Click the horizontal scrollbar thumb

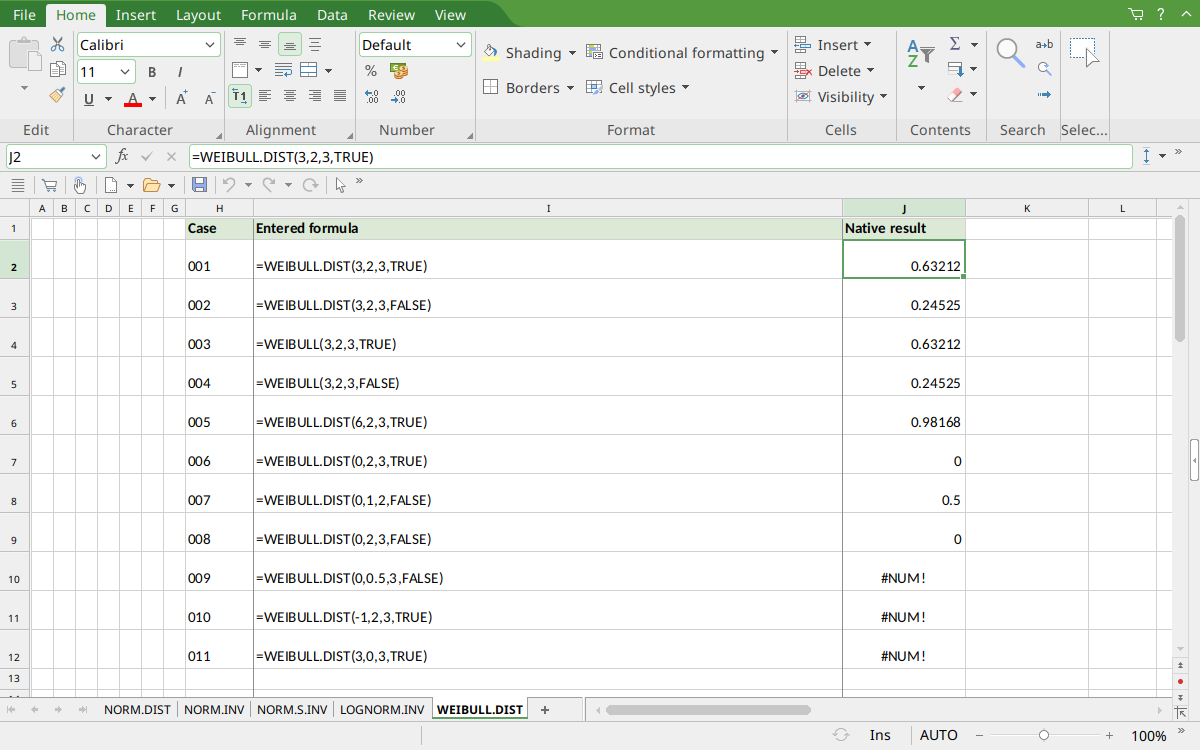pyautogui.click(x=708, y=710)
